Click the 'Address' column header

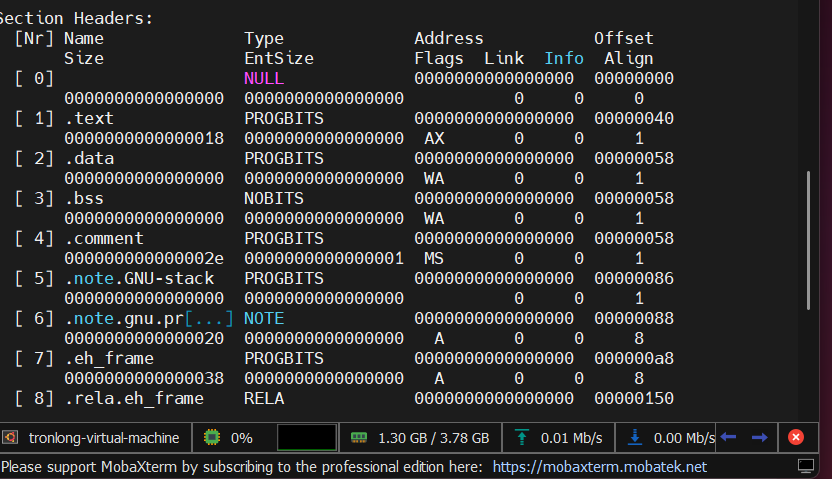(448, 38)
